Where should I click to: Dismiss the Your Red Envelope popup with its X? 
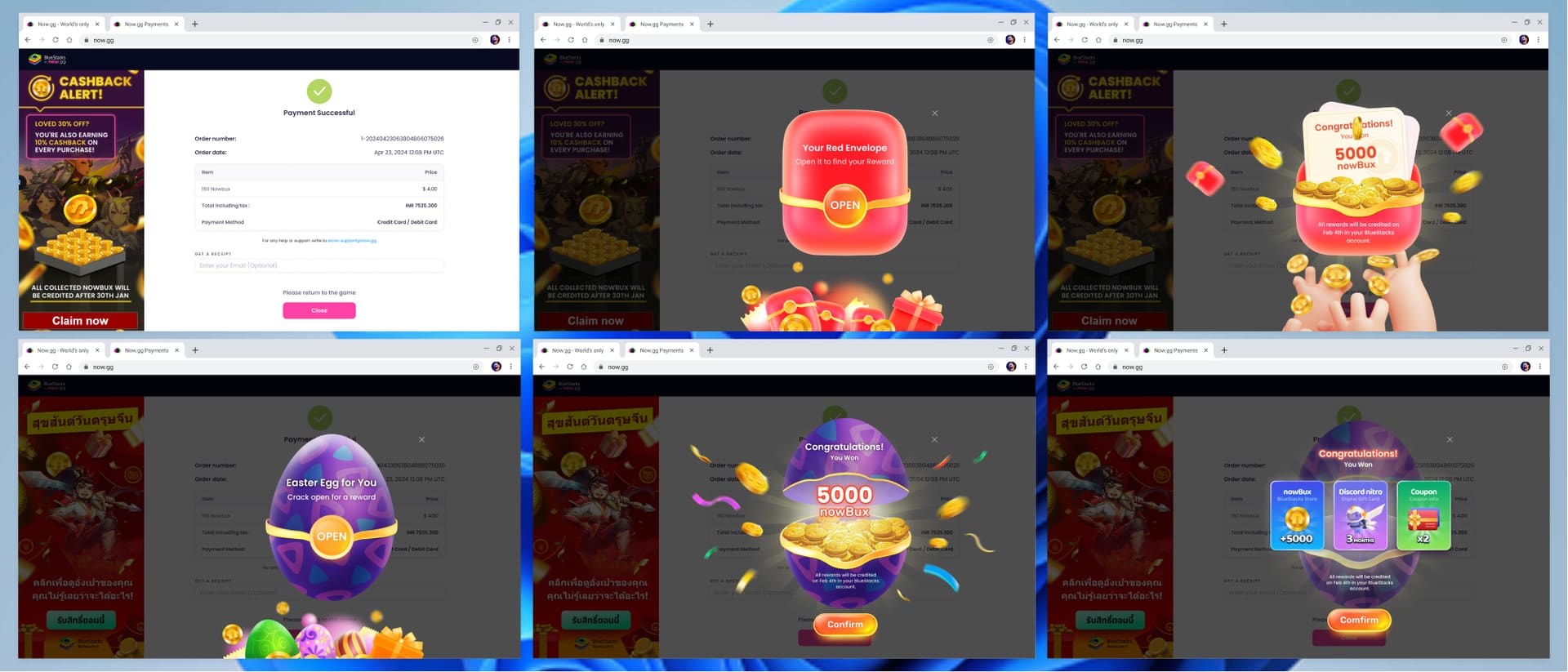935,113
